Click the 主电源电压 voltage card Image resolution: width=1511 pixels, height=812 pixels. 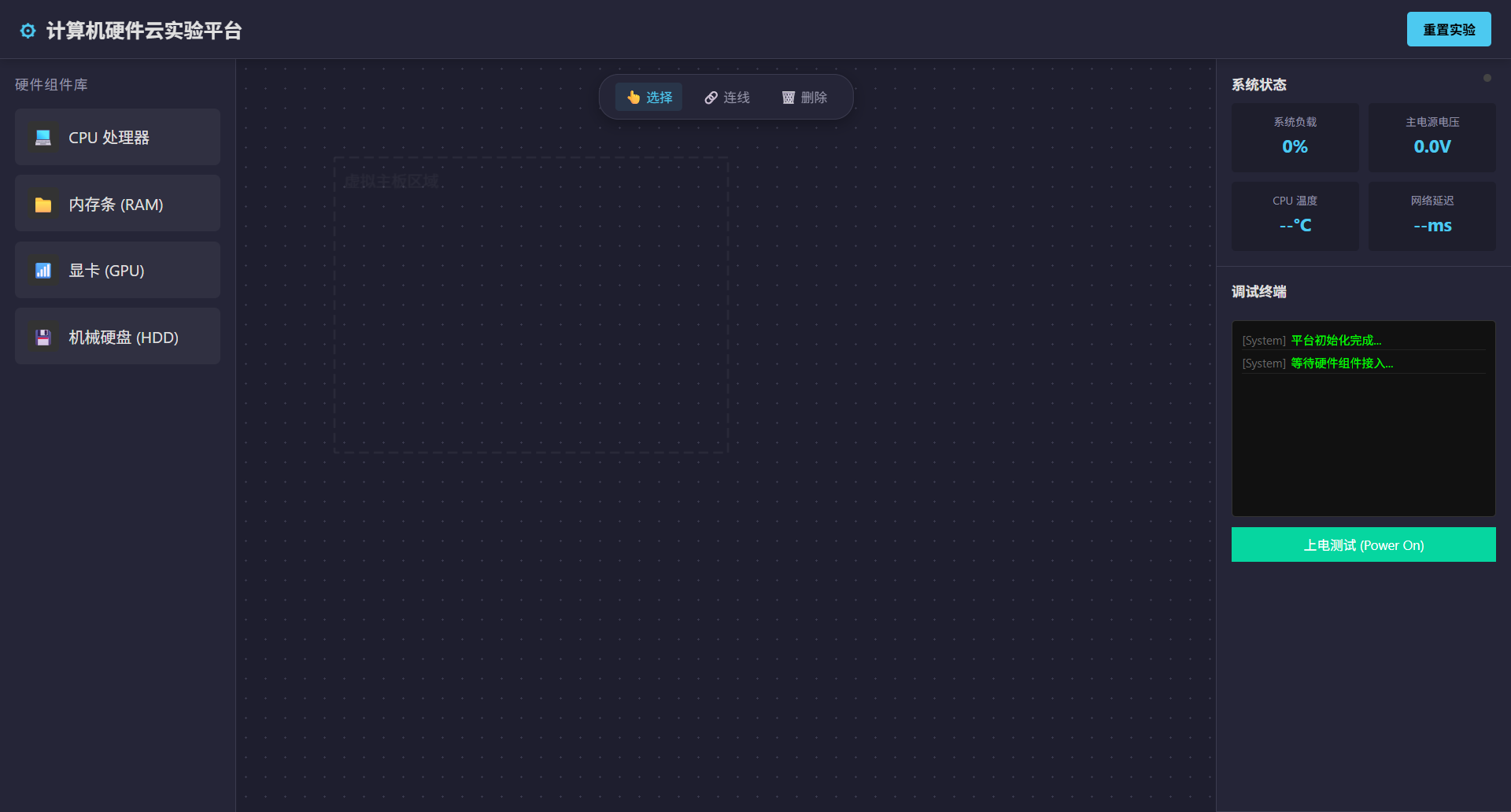click(1432, 137)
